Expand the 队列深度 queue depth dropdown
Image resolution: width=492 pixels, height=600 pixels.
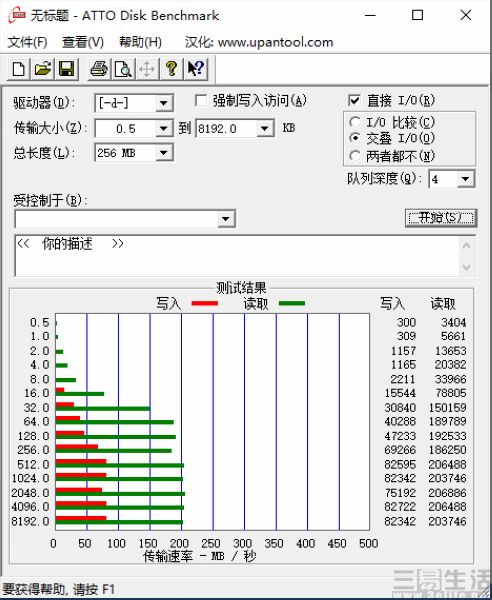(466, 179)
